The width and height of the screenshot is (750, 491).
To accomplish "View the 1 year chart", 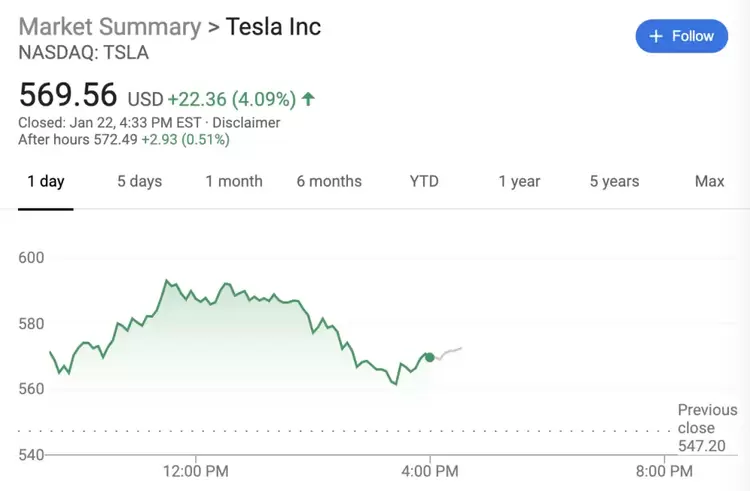I will (x=519, y=181).
